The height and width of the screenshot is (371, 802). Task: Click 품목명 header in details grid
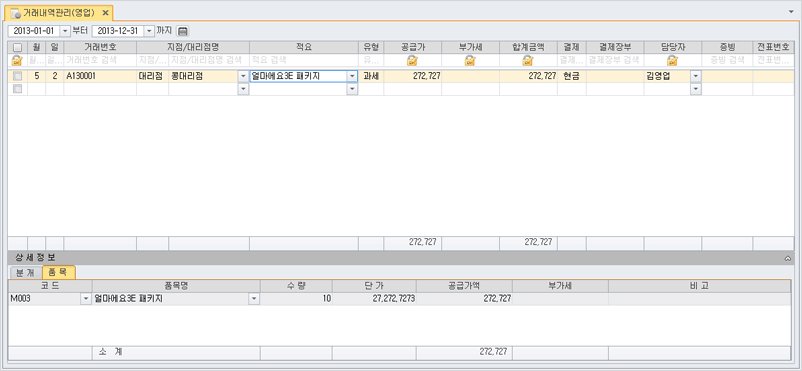176,286
